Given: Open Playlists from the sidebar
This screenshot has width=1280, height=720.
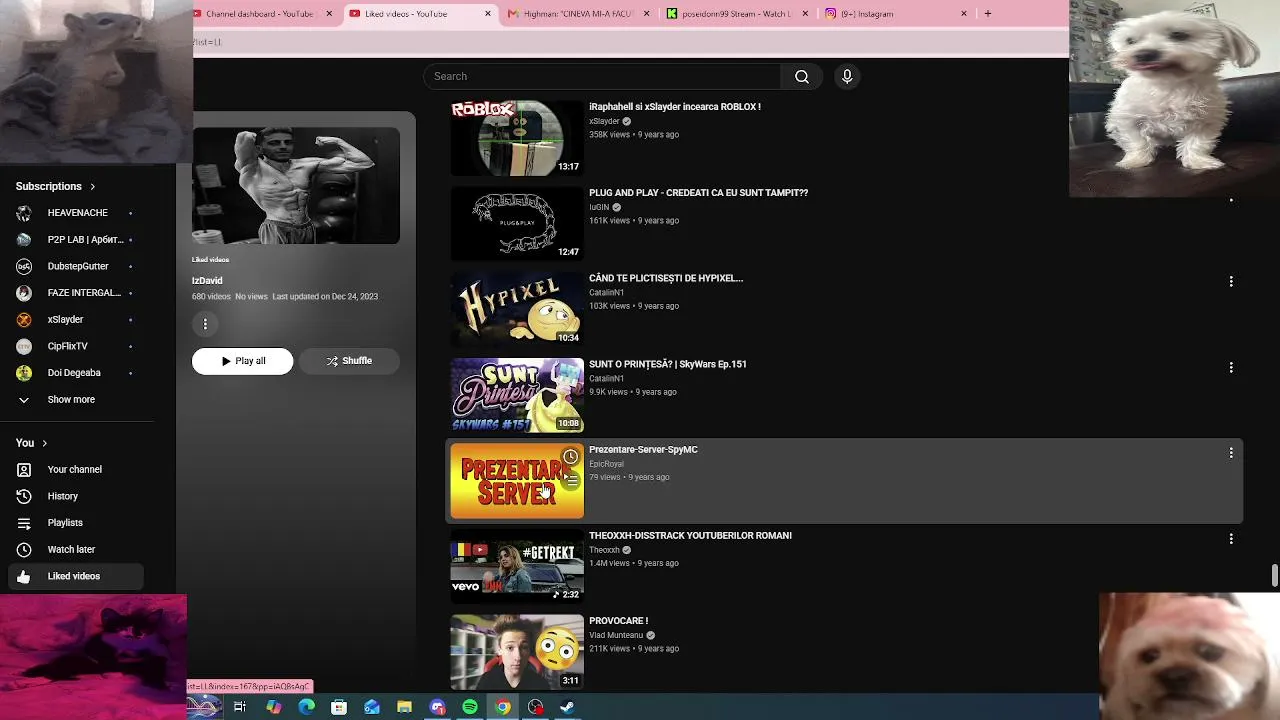Looking at the screenshot, I should click(x=76, y=523).
